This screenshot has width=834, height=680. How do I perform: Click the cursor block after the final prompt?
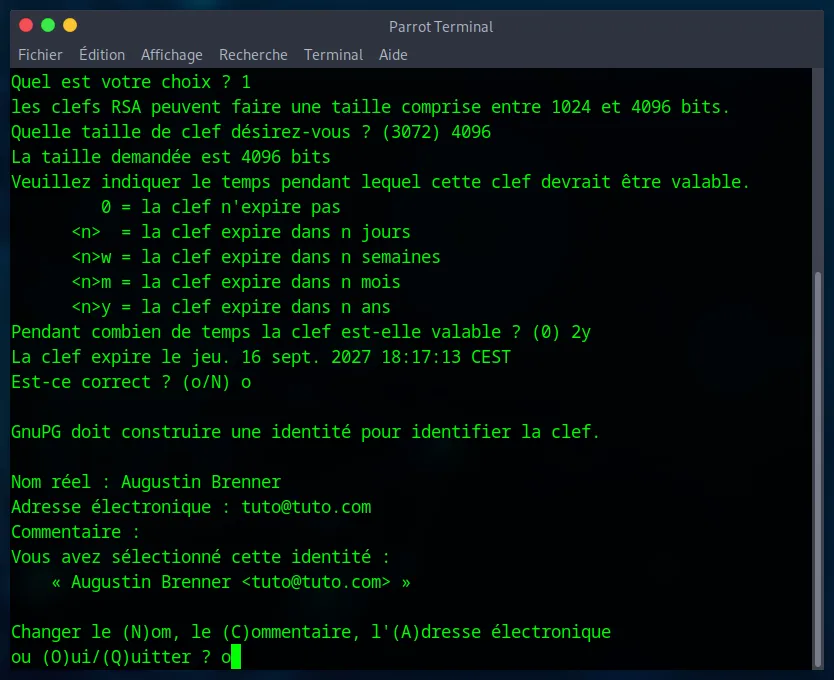236,656
